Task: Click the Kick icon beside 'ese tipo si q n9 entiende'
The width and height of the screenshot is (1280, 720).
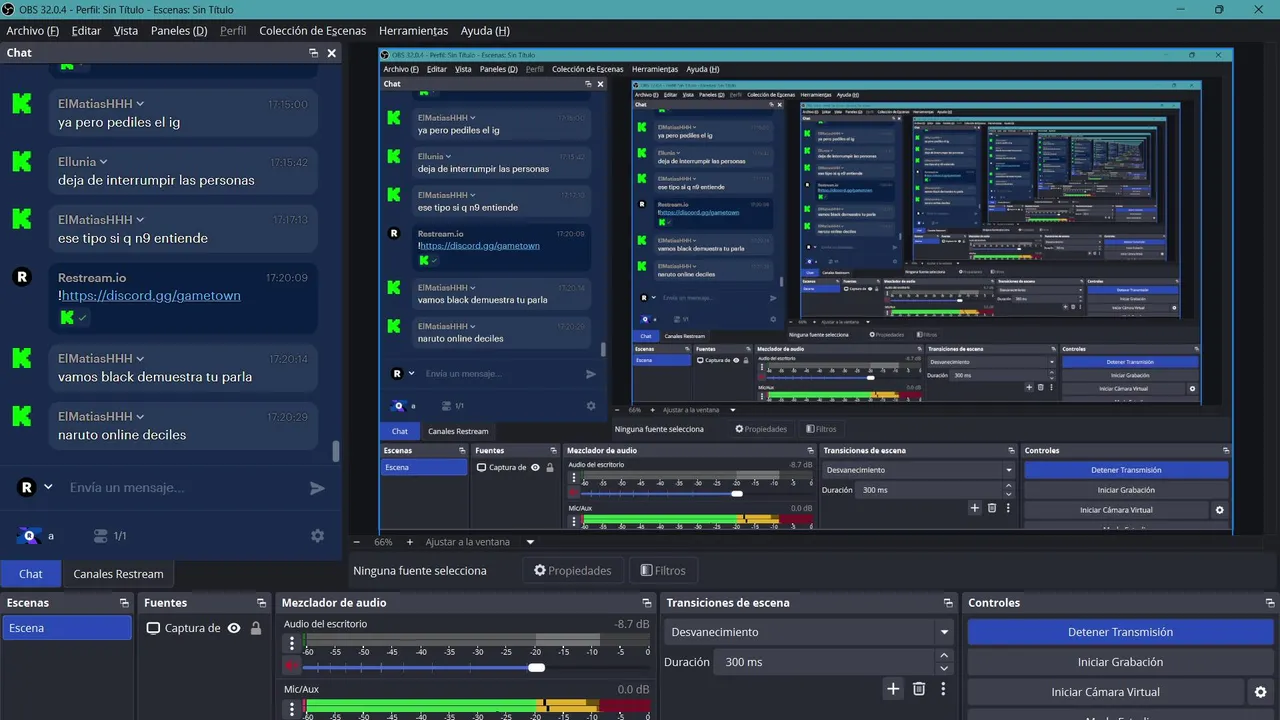Action: [22, 219]
